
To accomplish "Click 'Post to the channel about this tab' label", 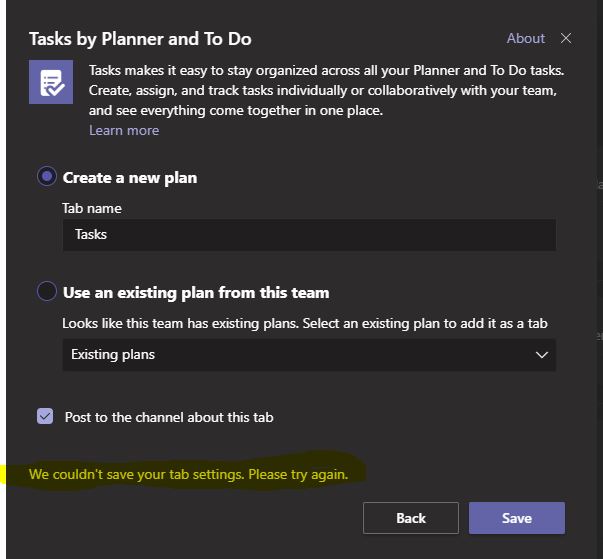I will [169, 417].
